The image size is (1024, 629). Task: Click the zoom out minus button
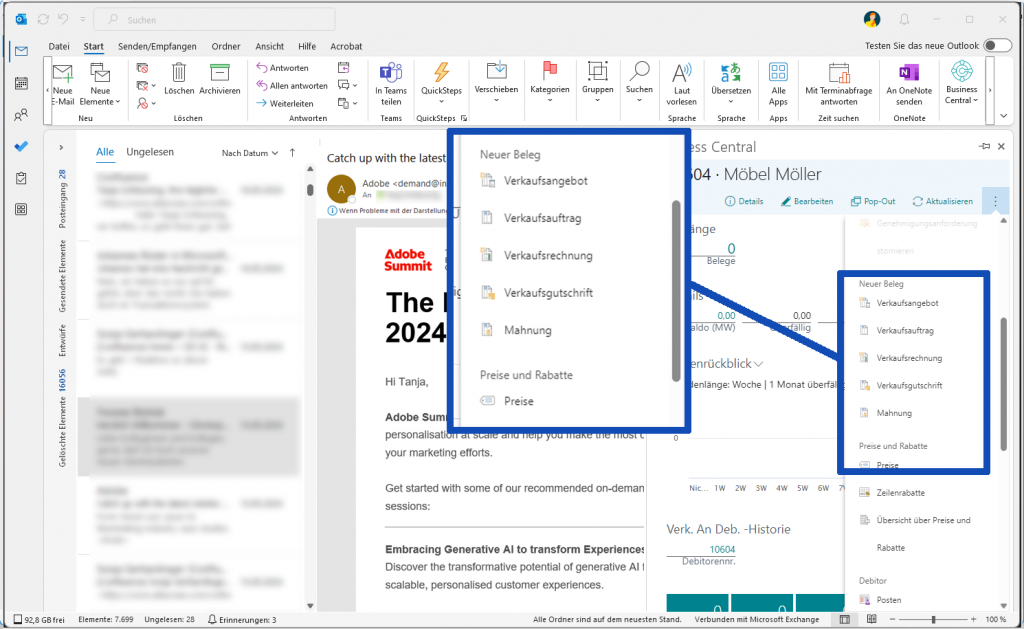pyautogui.click(x=893, y=619)
